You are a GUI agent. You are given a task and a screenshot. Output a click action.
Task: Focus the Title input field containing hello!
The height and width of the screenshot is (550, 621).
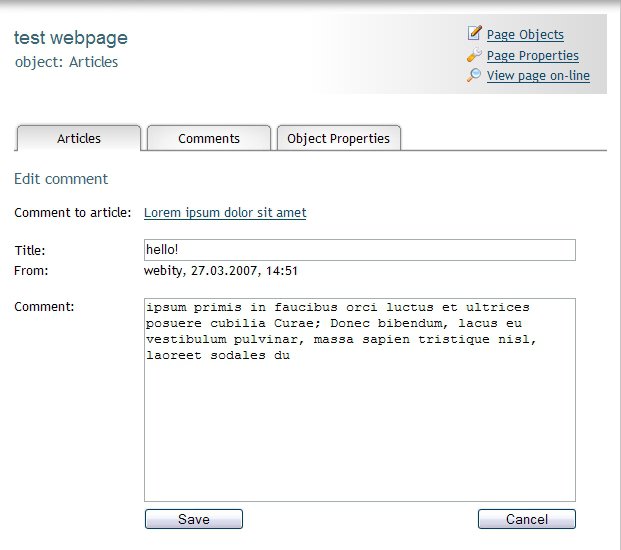360,250
